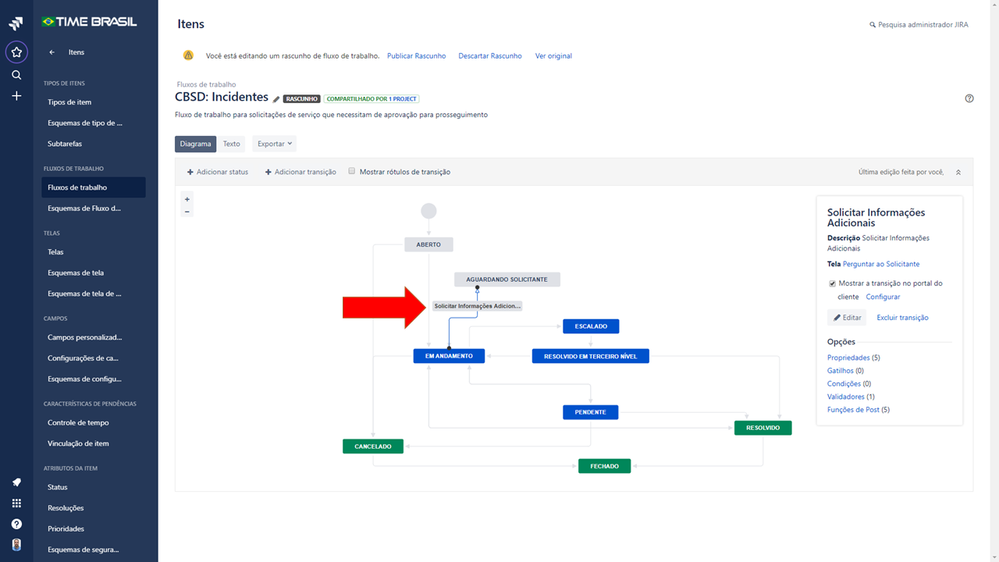Select the ESCALADO status node
This screenshot has width=999, height=562.
tap(591, 326)
